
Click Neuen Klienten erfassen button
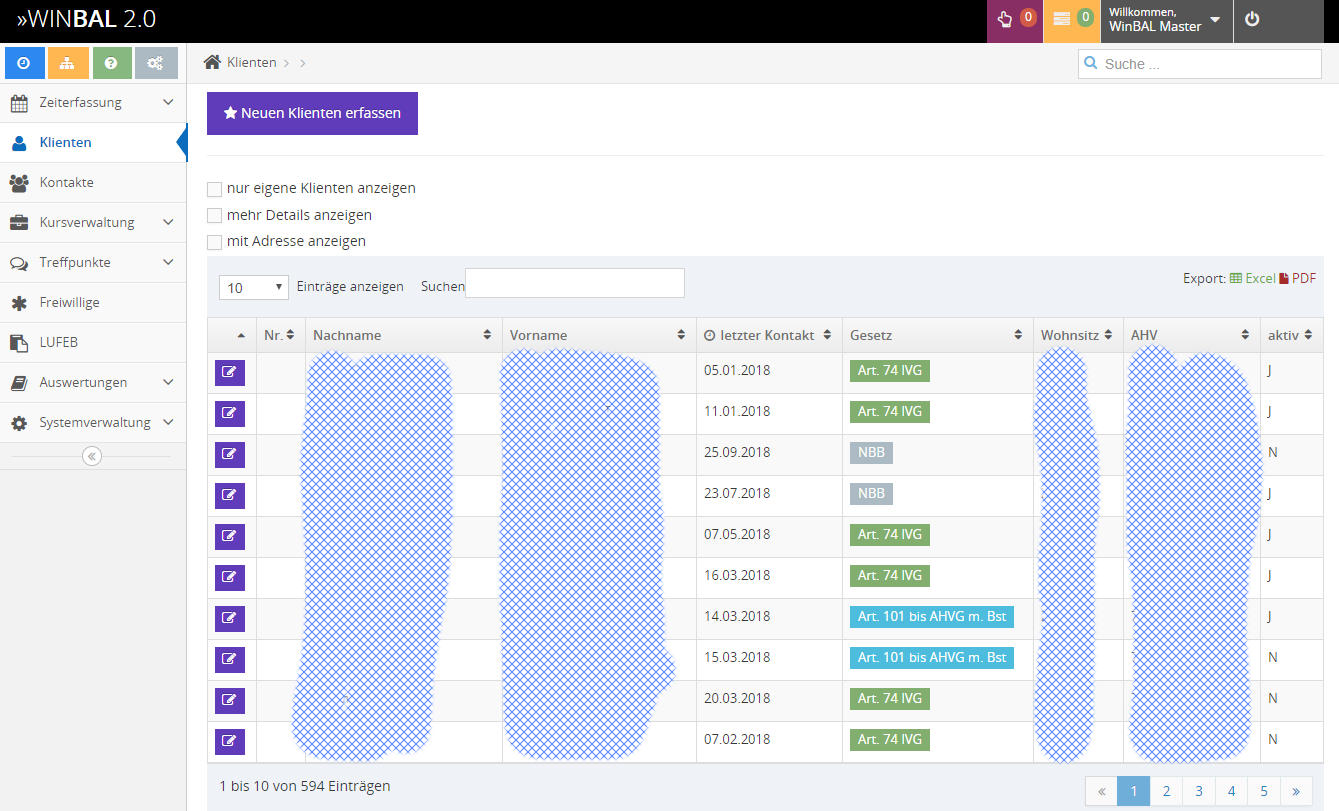click(312, 113)
